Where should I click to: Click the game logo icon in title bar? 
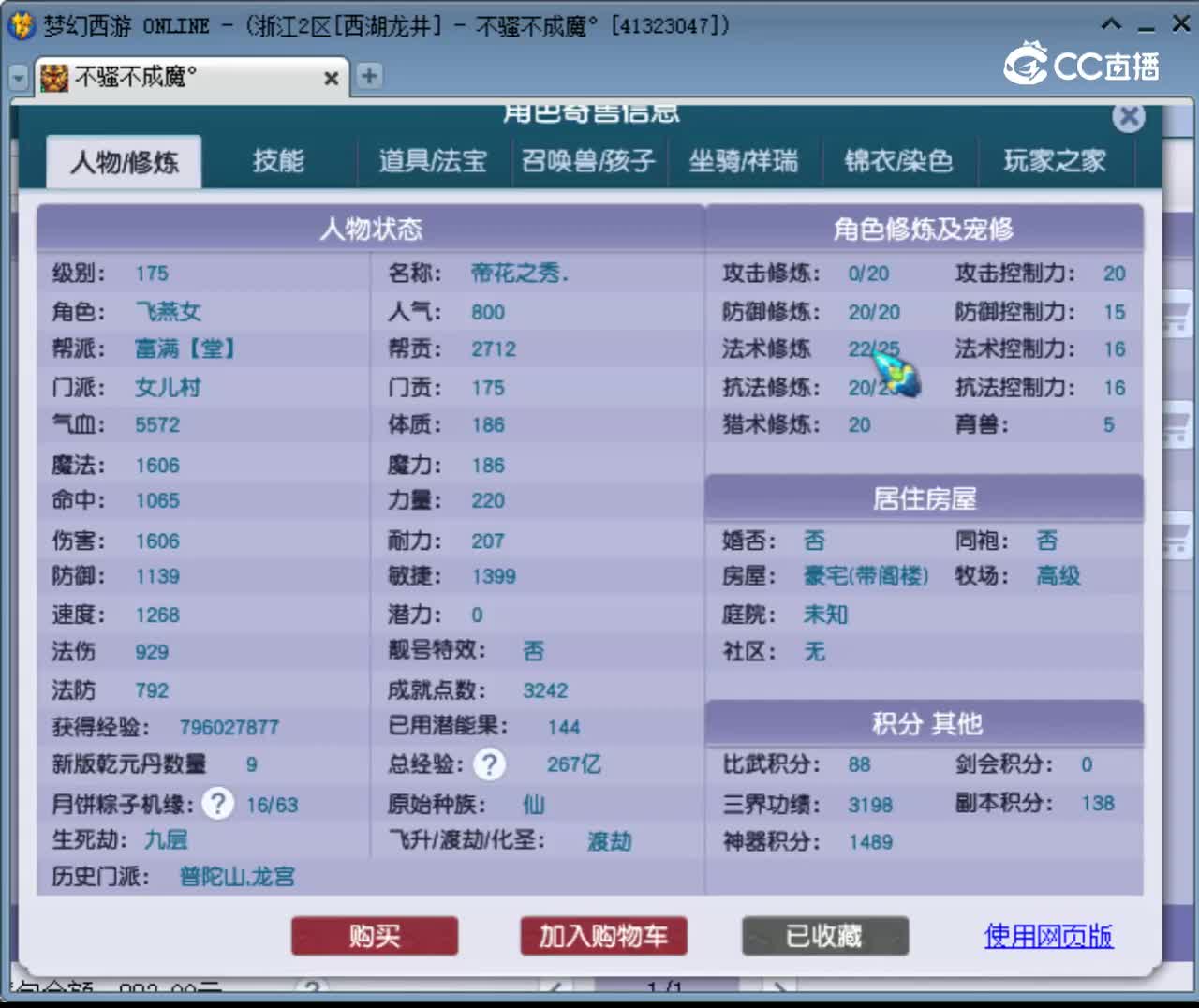pos(21,25)
